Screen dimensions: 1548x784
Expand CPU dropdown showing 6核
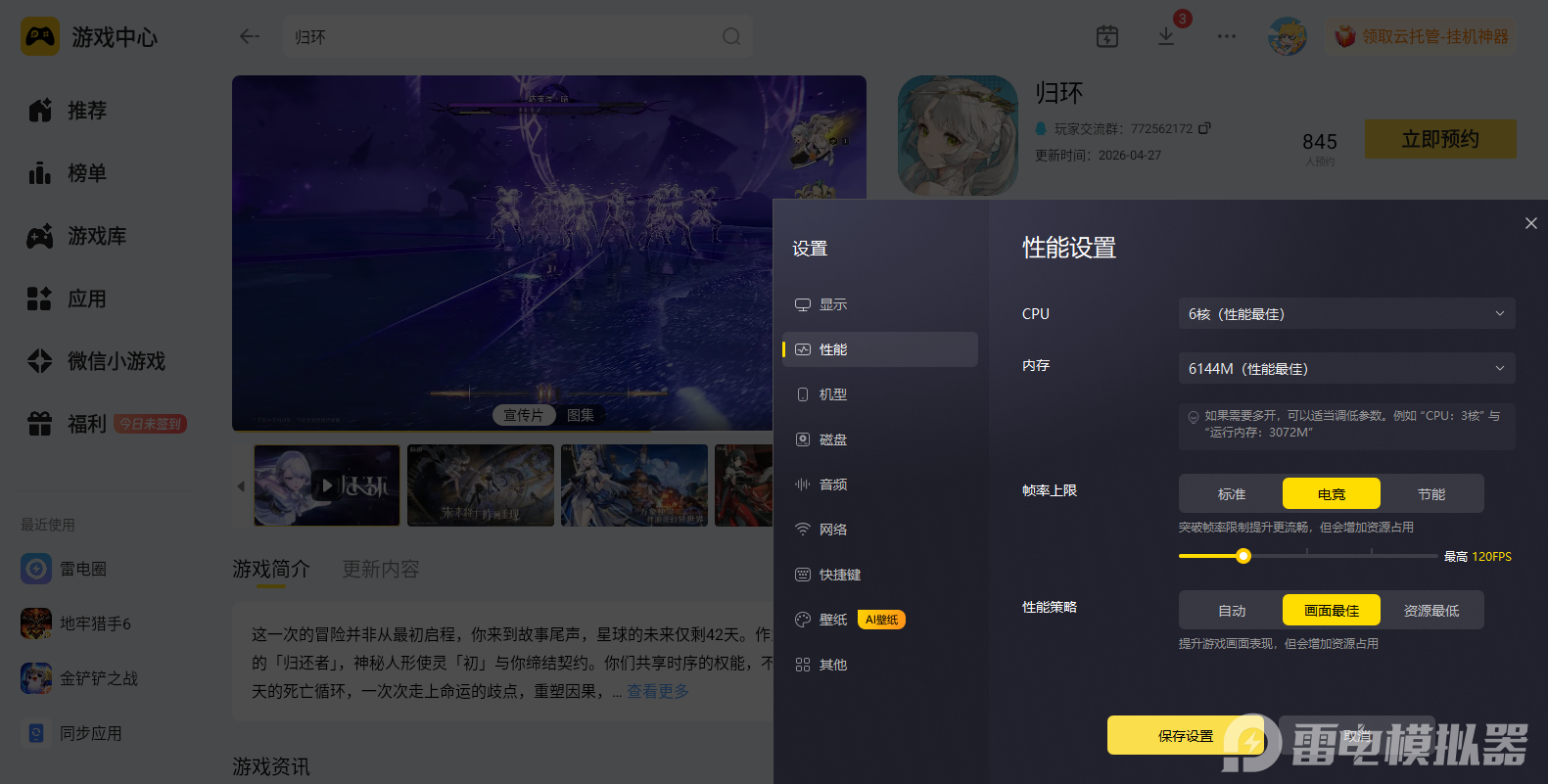tap(1346, 313)
